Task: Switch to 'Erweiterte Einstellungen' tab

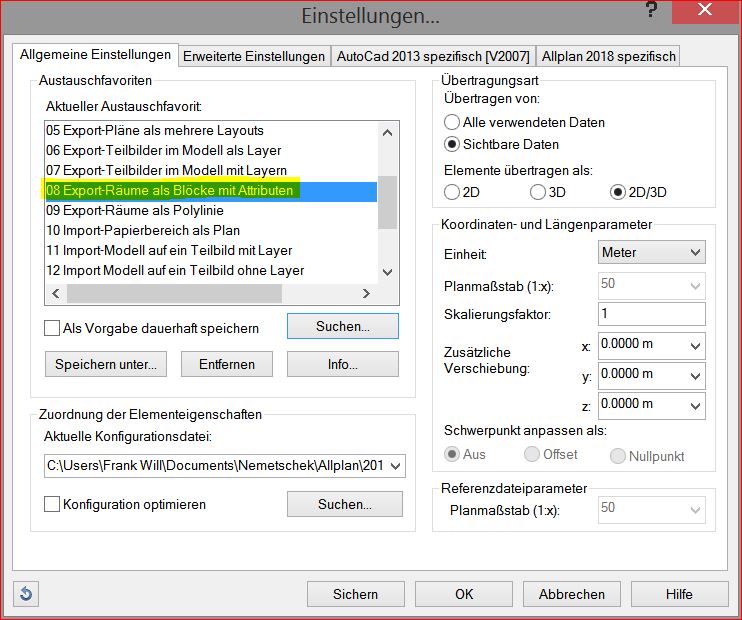Action: click(x=254, y=56)
